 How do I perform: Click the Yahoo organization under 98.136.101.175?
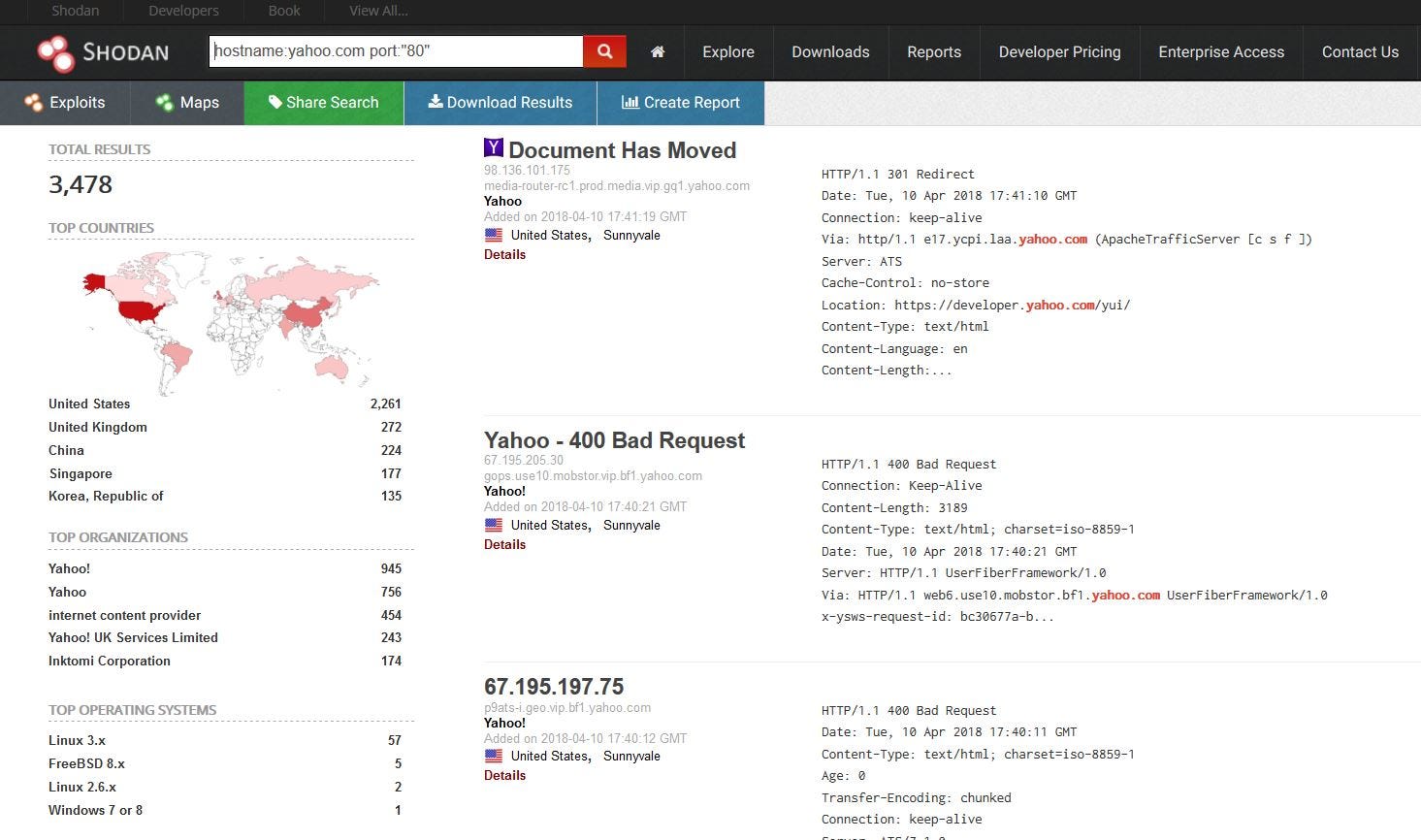[502, 201]
